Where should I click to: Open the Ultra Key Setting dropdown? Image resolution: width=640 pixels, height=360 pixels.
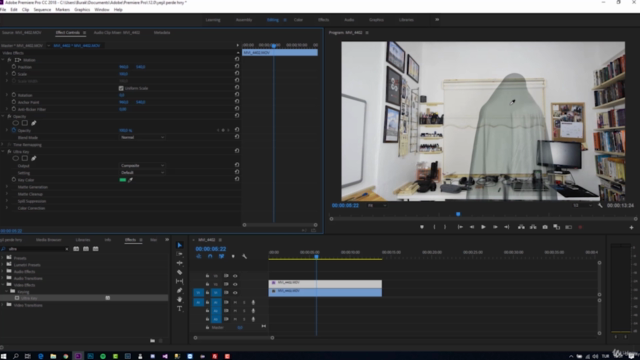click(x=142, y=173)
